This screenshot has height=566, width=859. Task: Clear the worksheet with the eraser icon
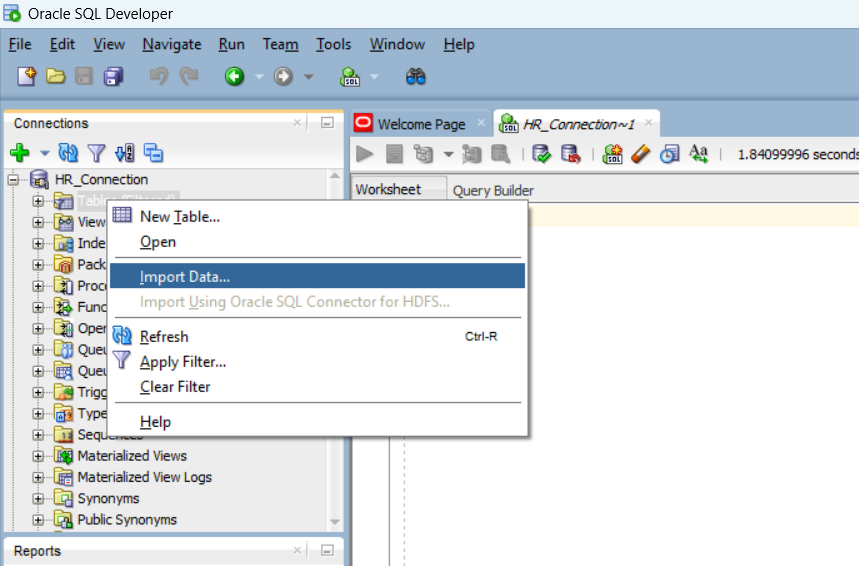point(640,154)
